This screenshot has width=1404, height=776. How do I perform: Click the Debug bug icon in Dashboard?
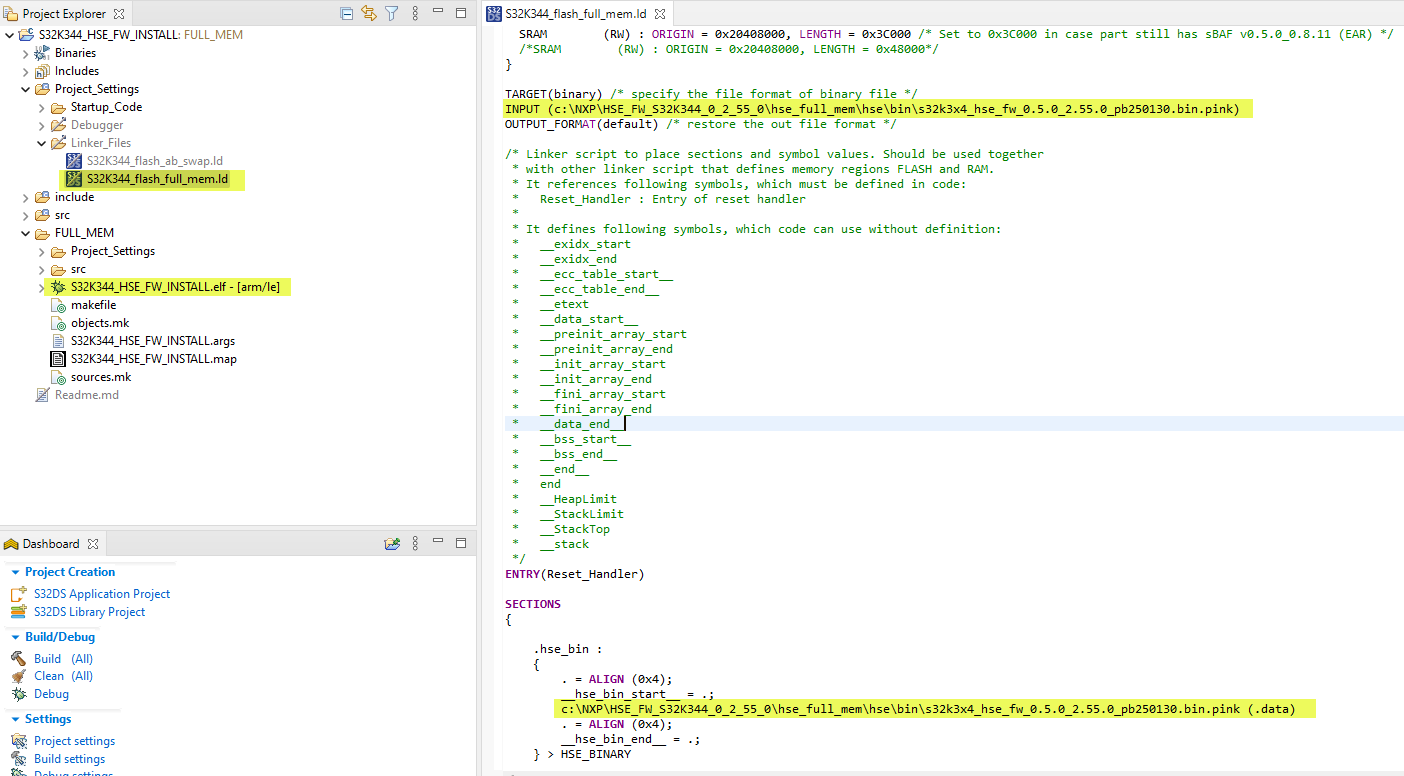(18, 694)
